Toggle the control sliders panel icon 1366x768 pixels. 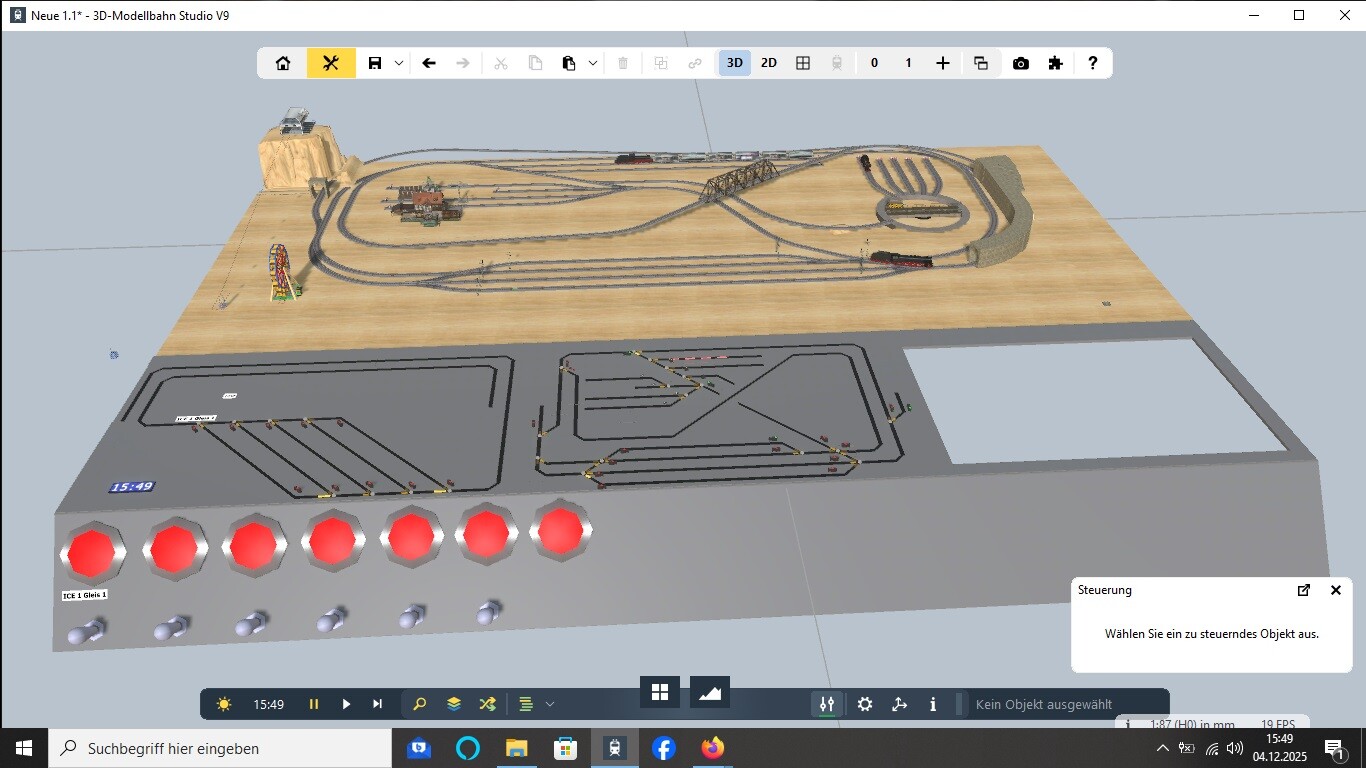827,704
